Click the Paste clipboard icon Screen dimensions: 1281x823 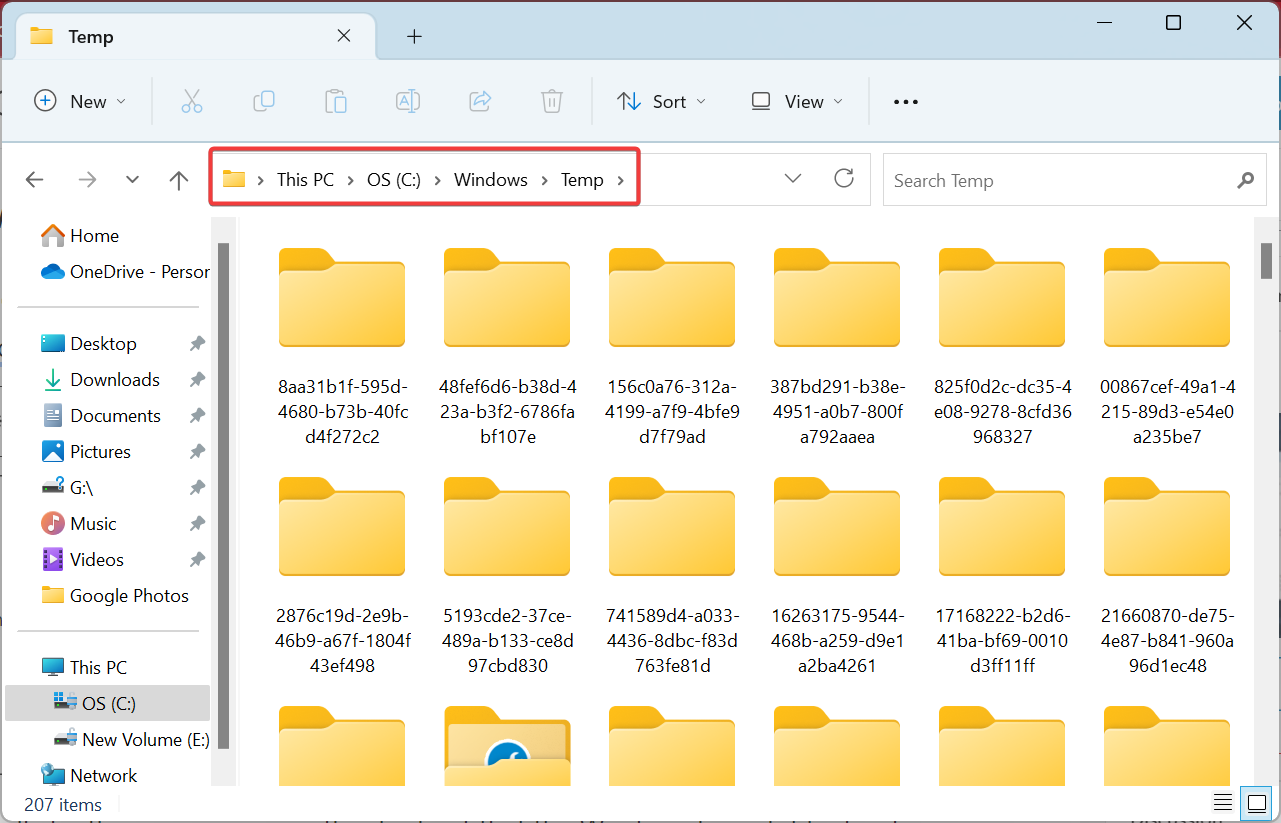(336, 101)
